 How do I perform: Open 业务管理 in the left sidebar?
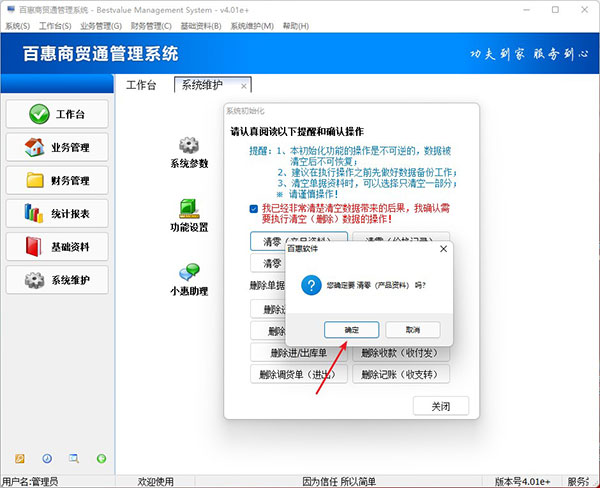click(x=57, y=147)
